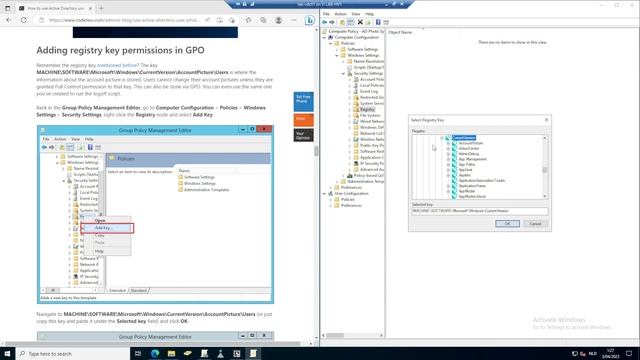Select Event Log node in the tree

pyautogui.click(x=369, y=91)
